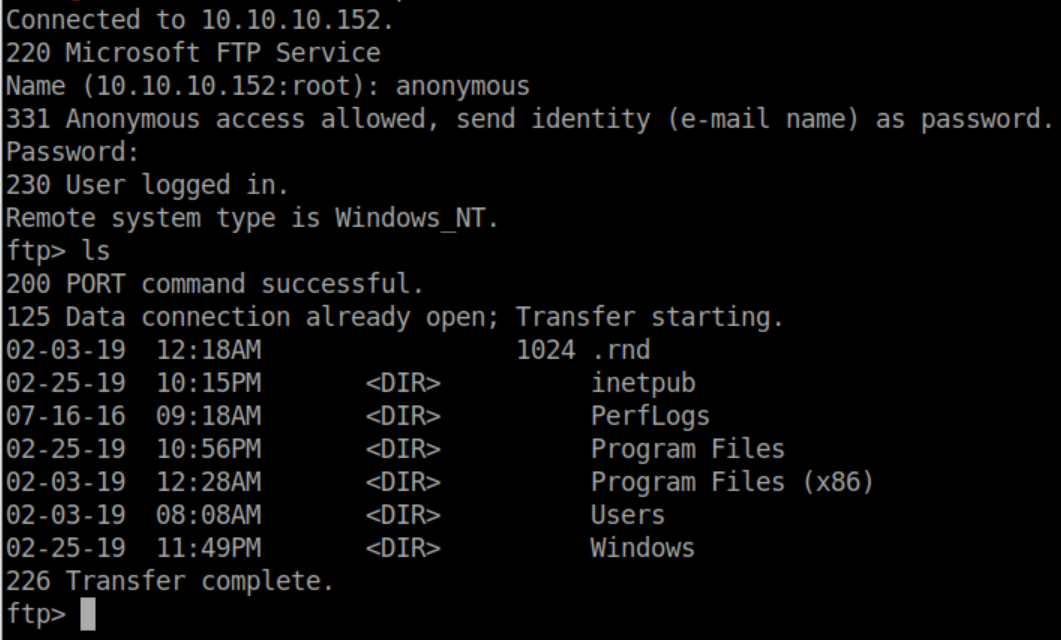The height and width of the screenshot is (640, 1061).
Task: Click the PerfLogs directory entry
Action: point(649,416)
